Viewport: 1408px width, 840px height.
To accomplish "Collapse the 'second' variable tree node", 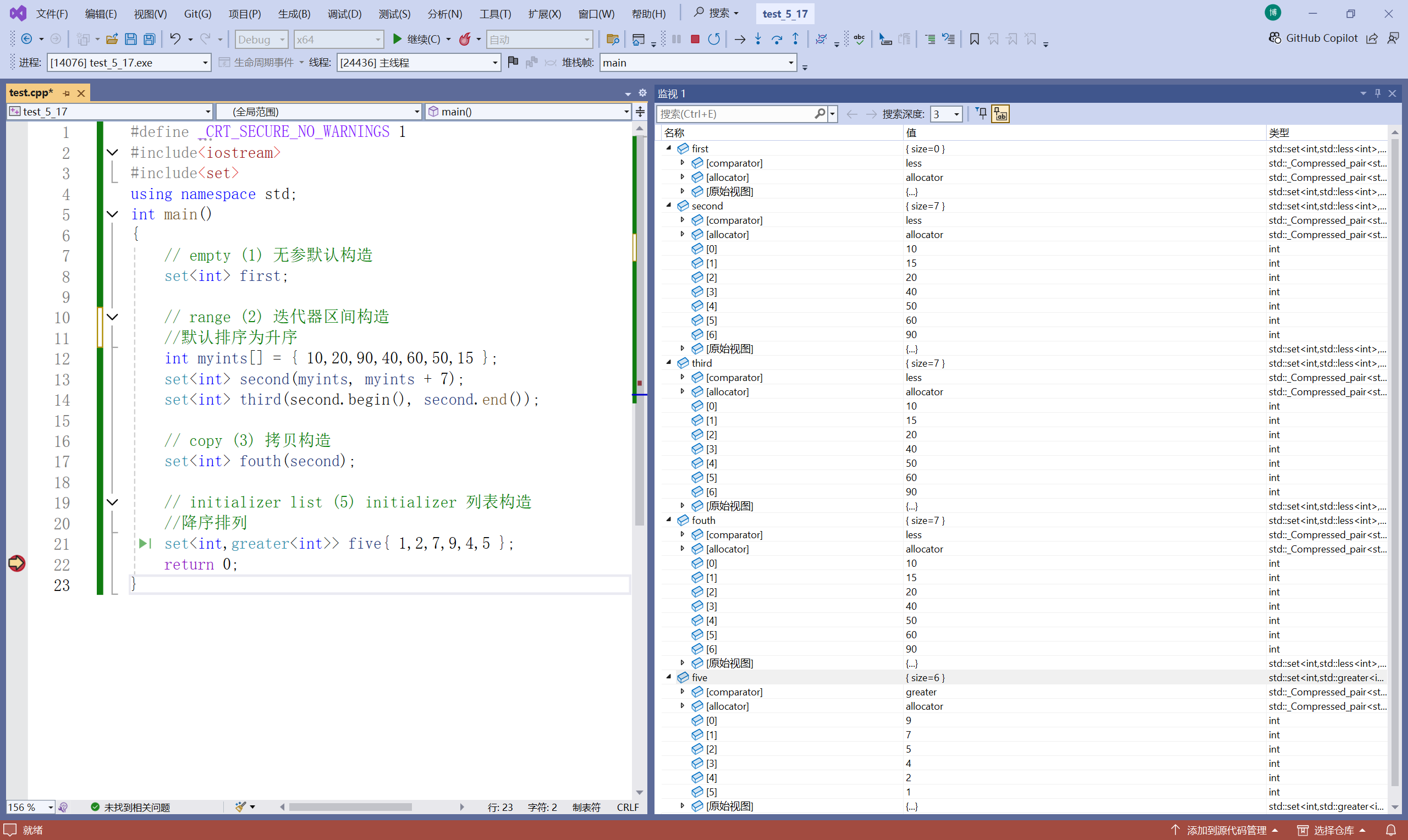I will coord(669,206).
